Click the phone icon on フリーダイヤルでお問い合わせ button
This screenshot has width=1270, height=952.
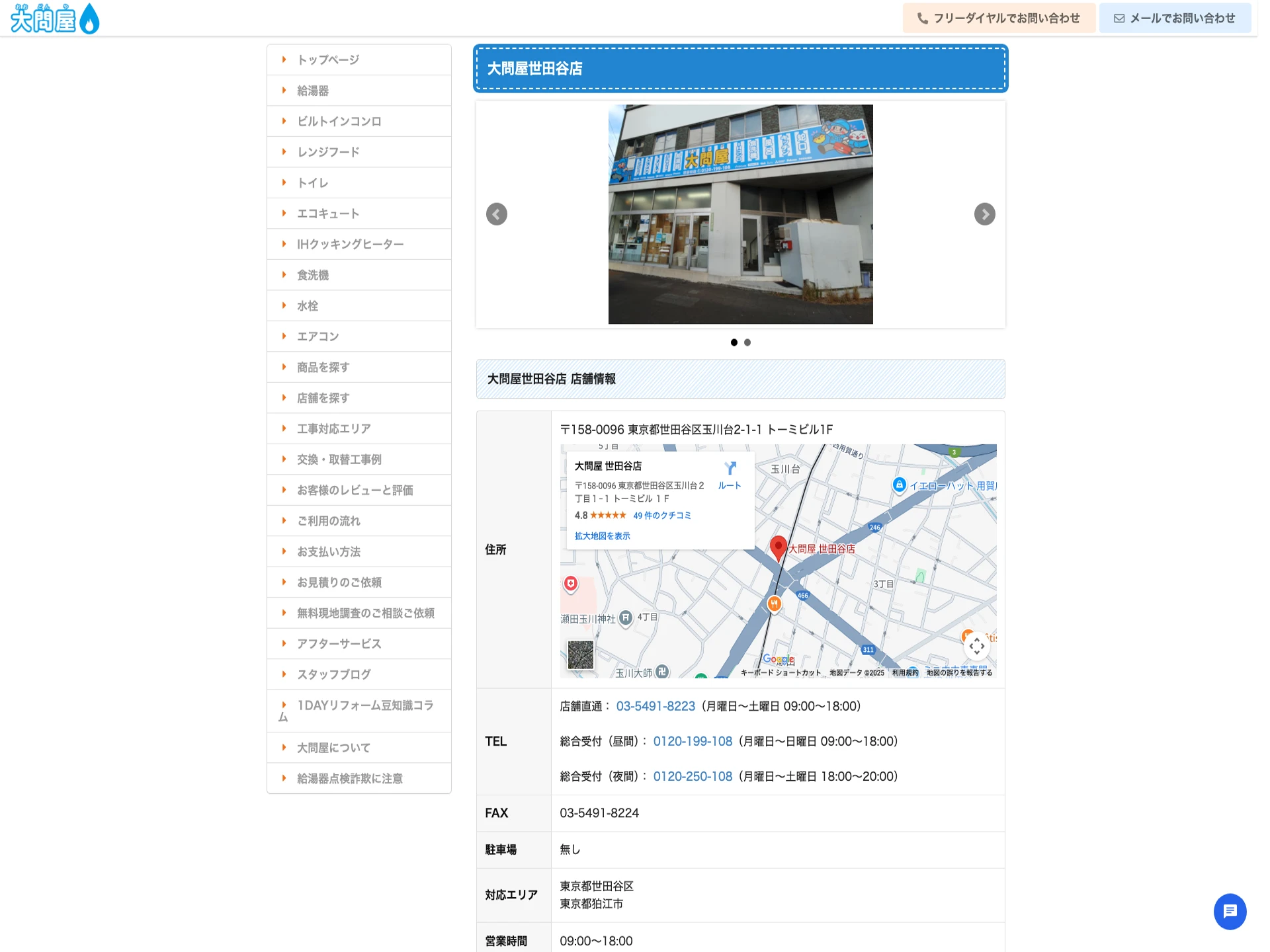pyautogui.click(x=922, y=18)
